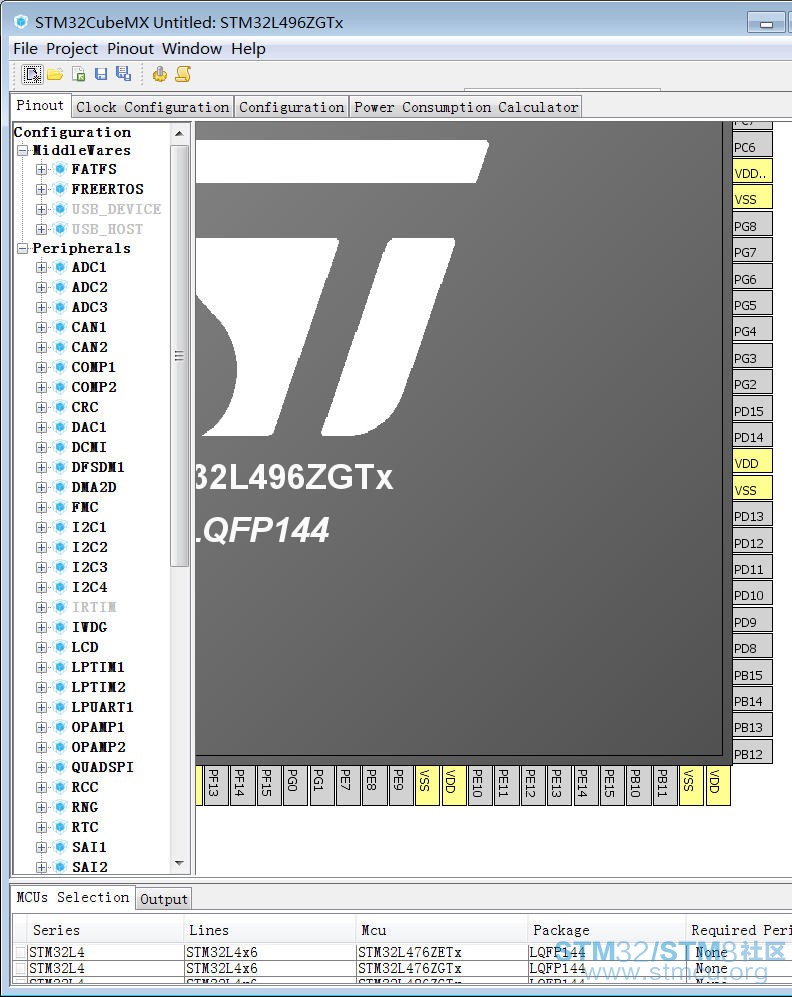Click pin PF13 on the bottom edge
Image resolution: width=792 pixels, height=997 pixels.
[215, 785]
